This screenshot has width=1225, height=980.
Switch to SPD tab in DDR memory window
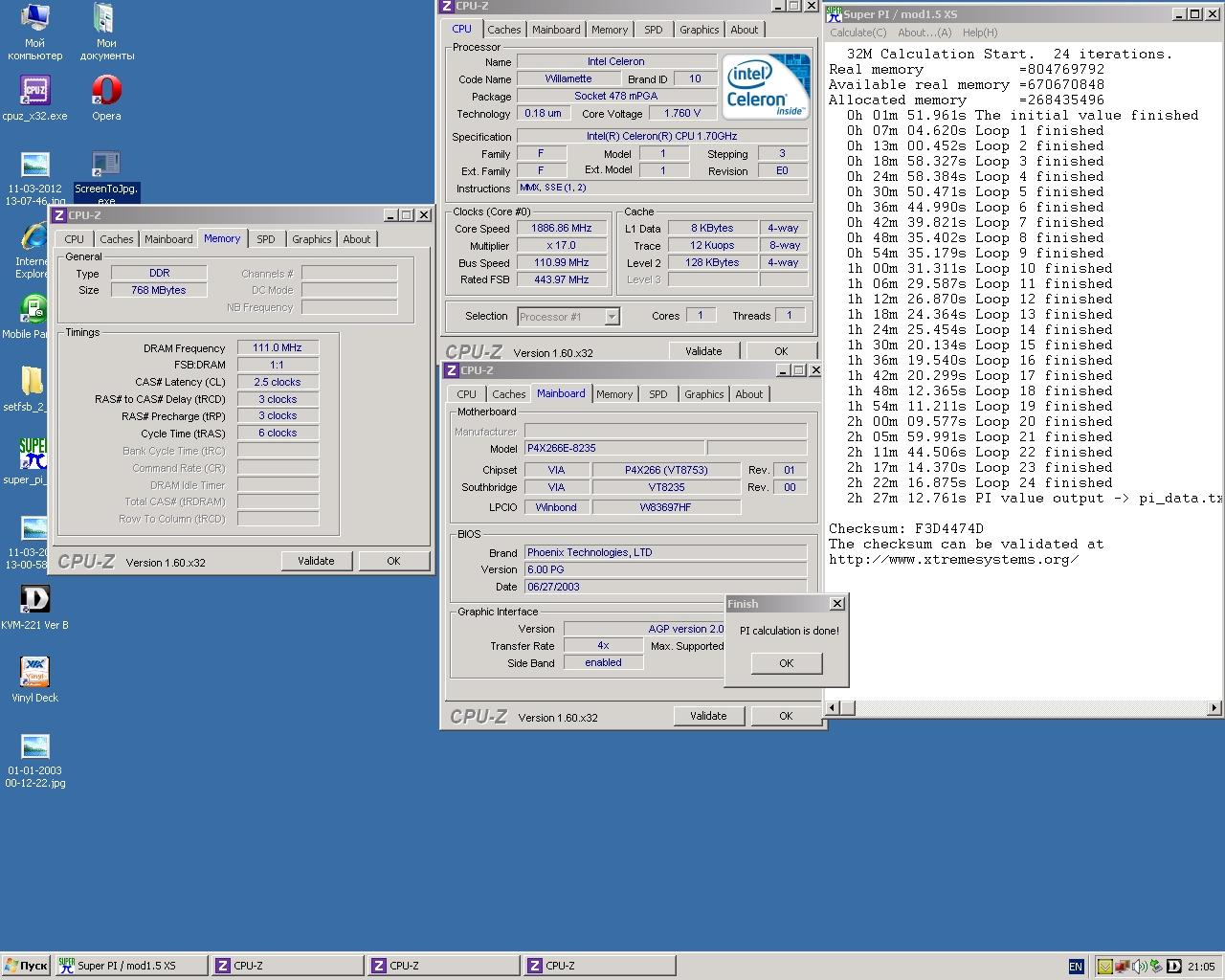(265, 239)
